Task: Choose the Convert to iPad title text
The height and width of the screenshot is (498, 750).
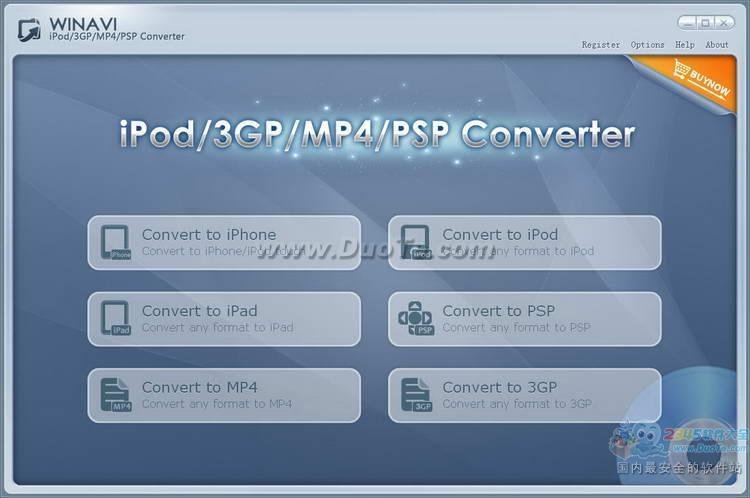Action: point(199,311)
